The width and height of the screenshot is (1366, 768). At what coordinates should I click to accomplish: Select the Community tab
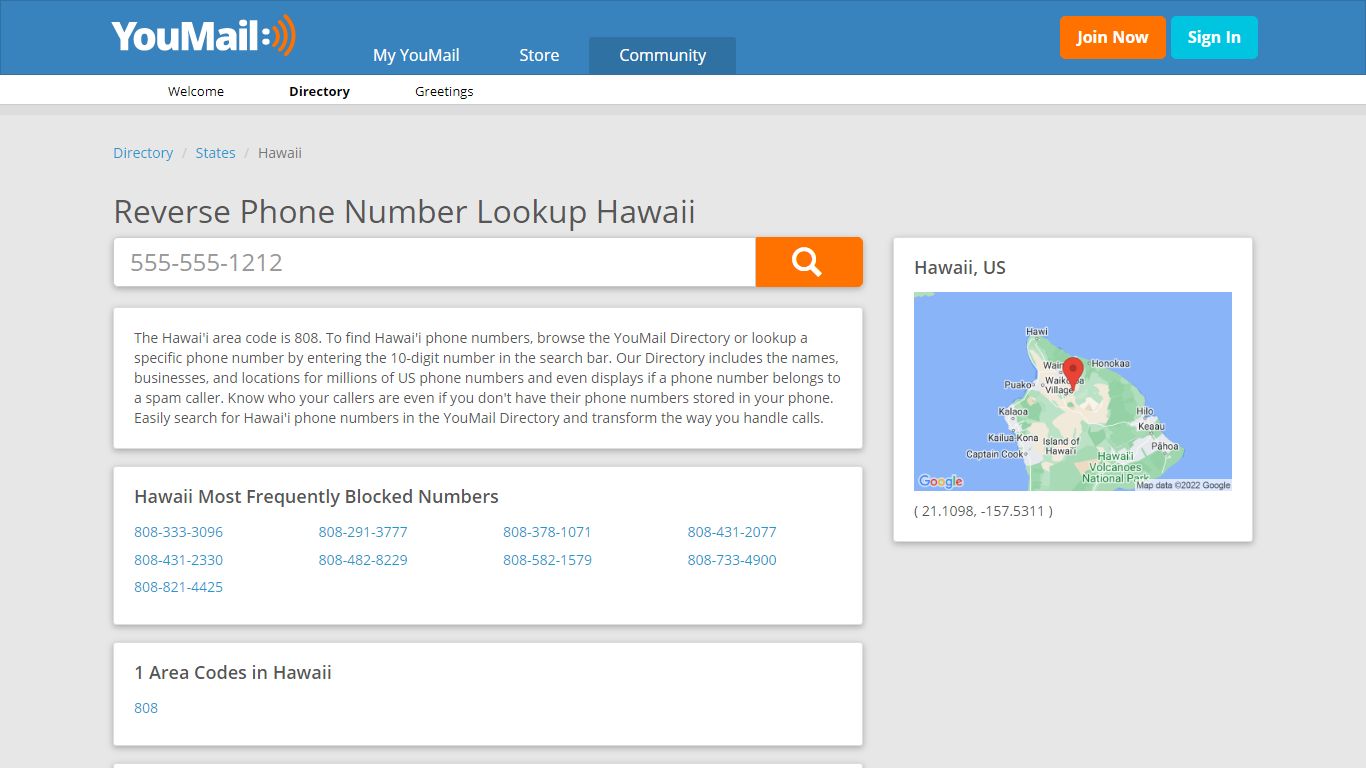click(662, 55)
